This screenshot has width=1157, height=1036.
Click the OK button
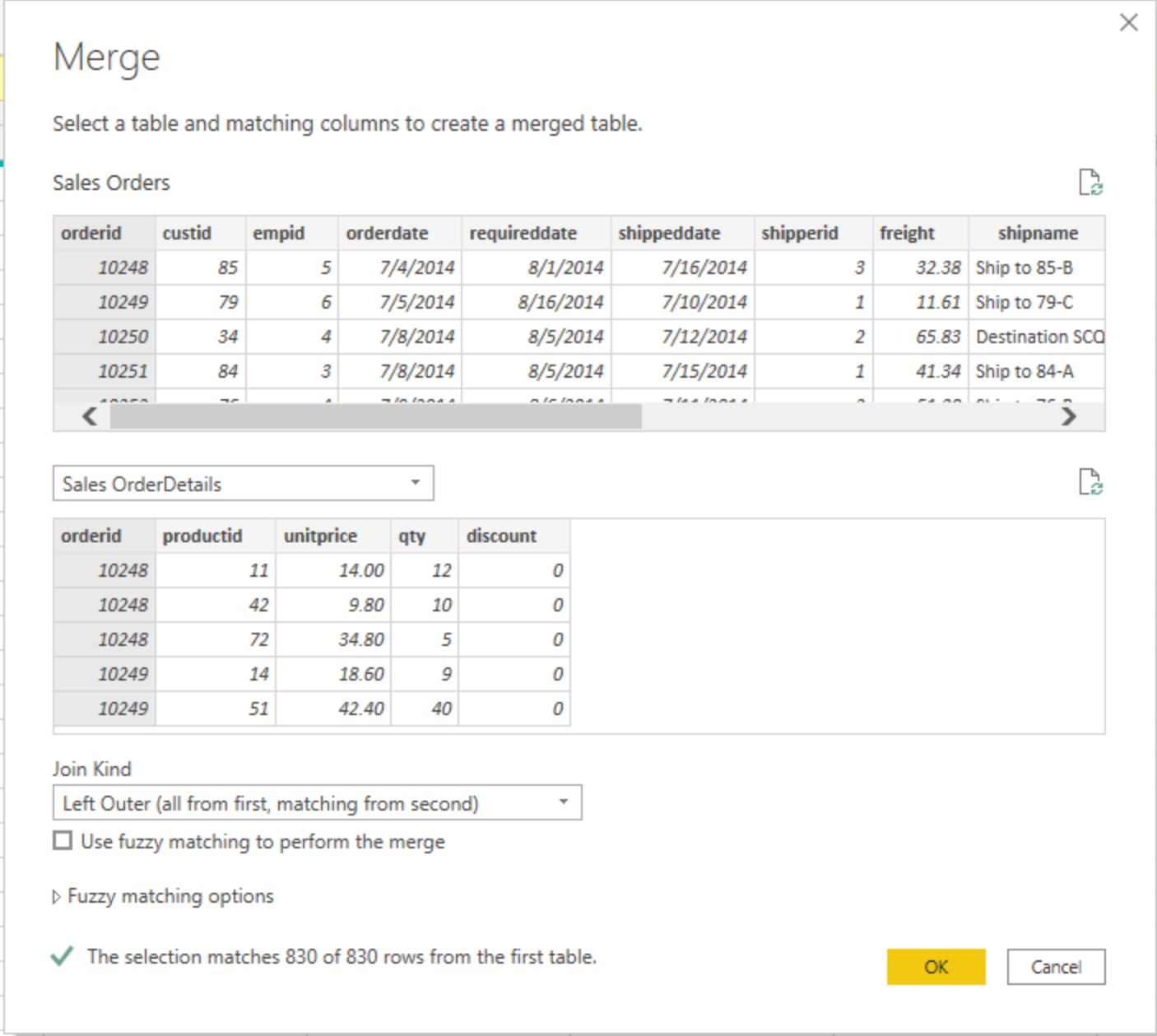click(x=936, y=967)
